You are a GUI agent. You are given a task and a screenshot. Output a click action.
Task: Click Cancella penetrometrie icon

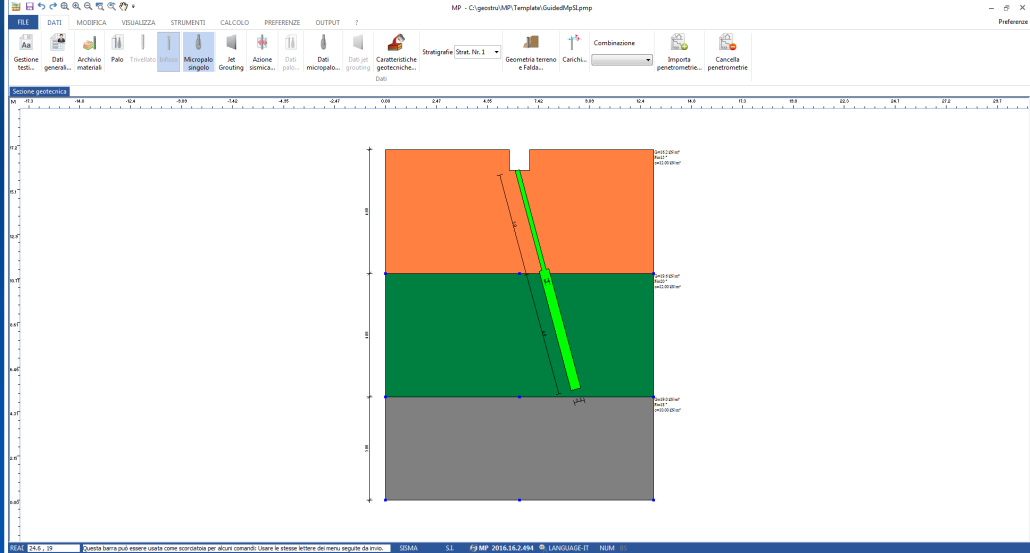726,52
